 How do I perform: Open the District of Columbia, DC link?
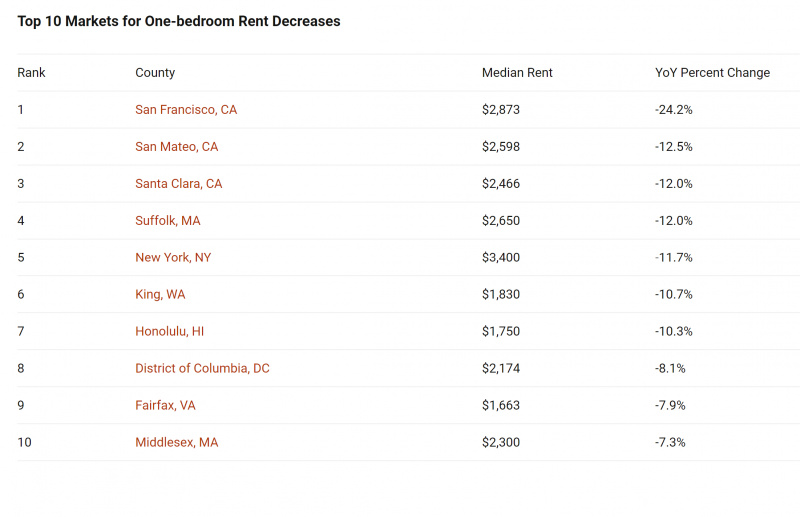(x=202, y=368)
